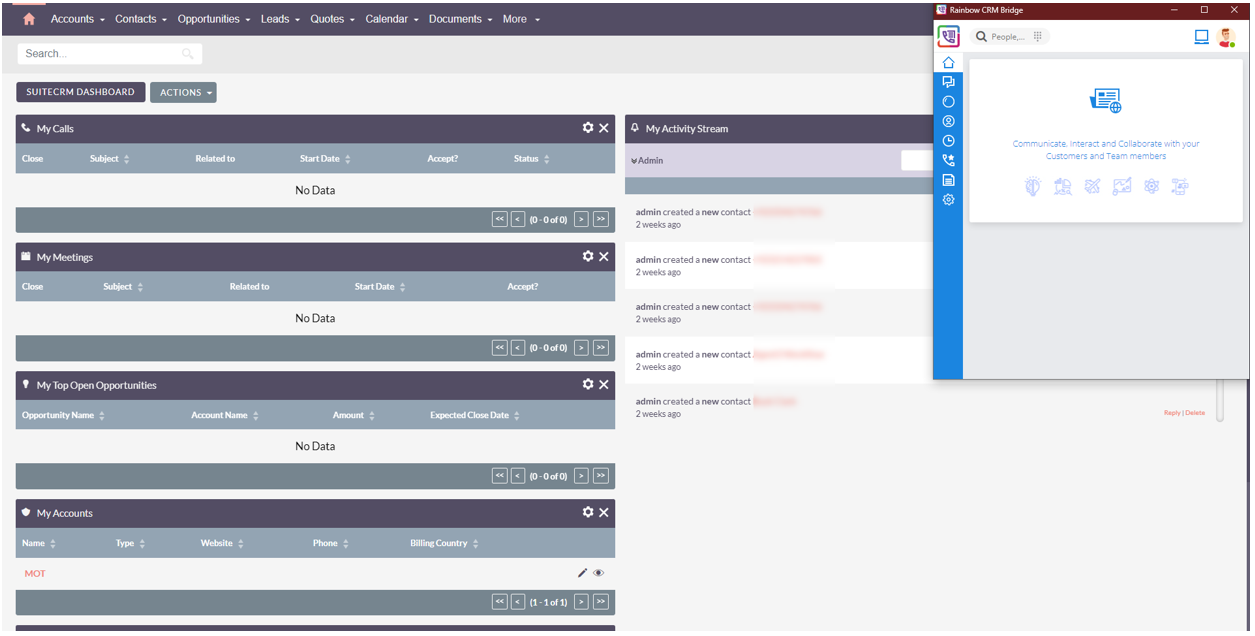Open the chat conversations icon in Rainbow sidebar

click(948, 82)
